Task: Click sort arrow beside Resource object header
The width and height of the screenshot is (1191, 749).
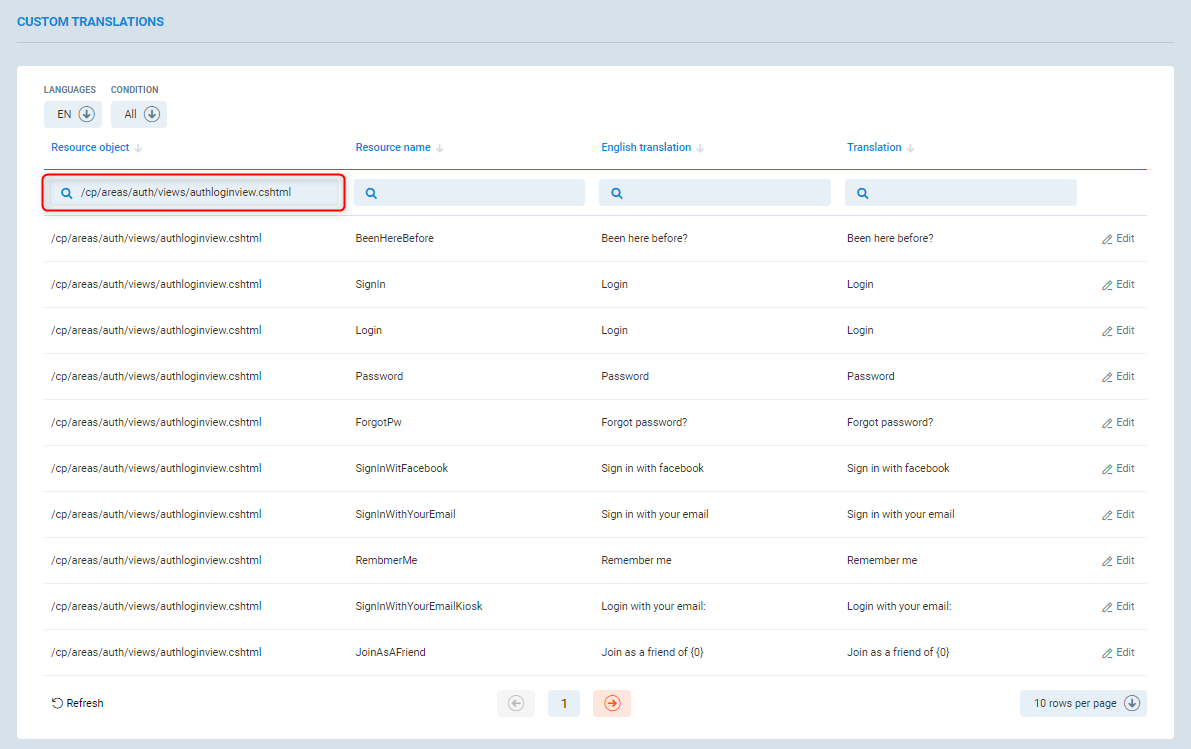Action: pyautogui.click(x=138, y=148)
